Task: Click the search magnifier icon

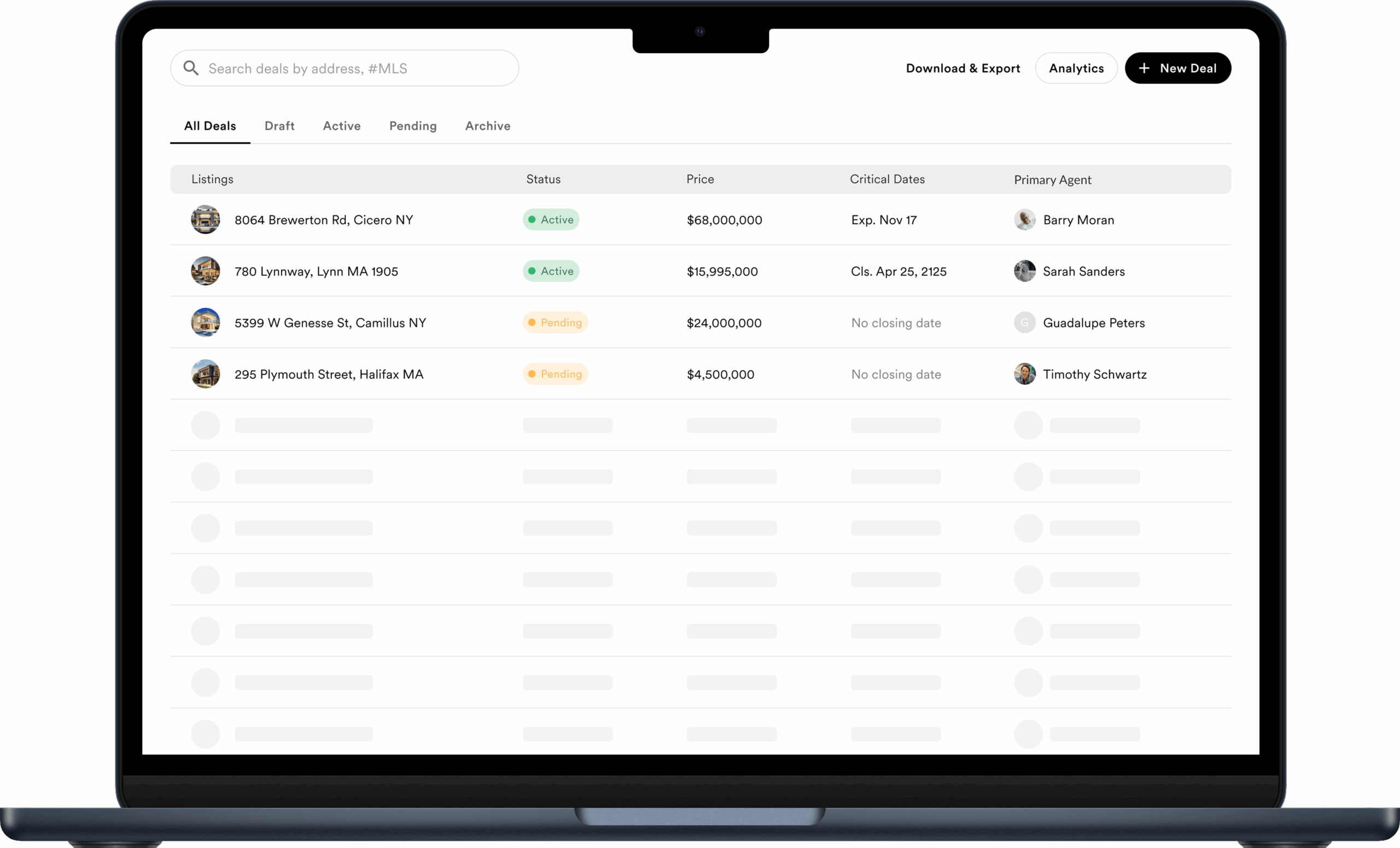Action: pyautogui.click(x=191, y=68)
